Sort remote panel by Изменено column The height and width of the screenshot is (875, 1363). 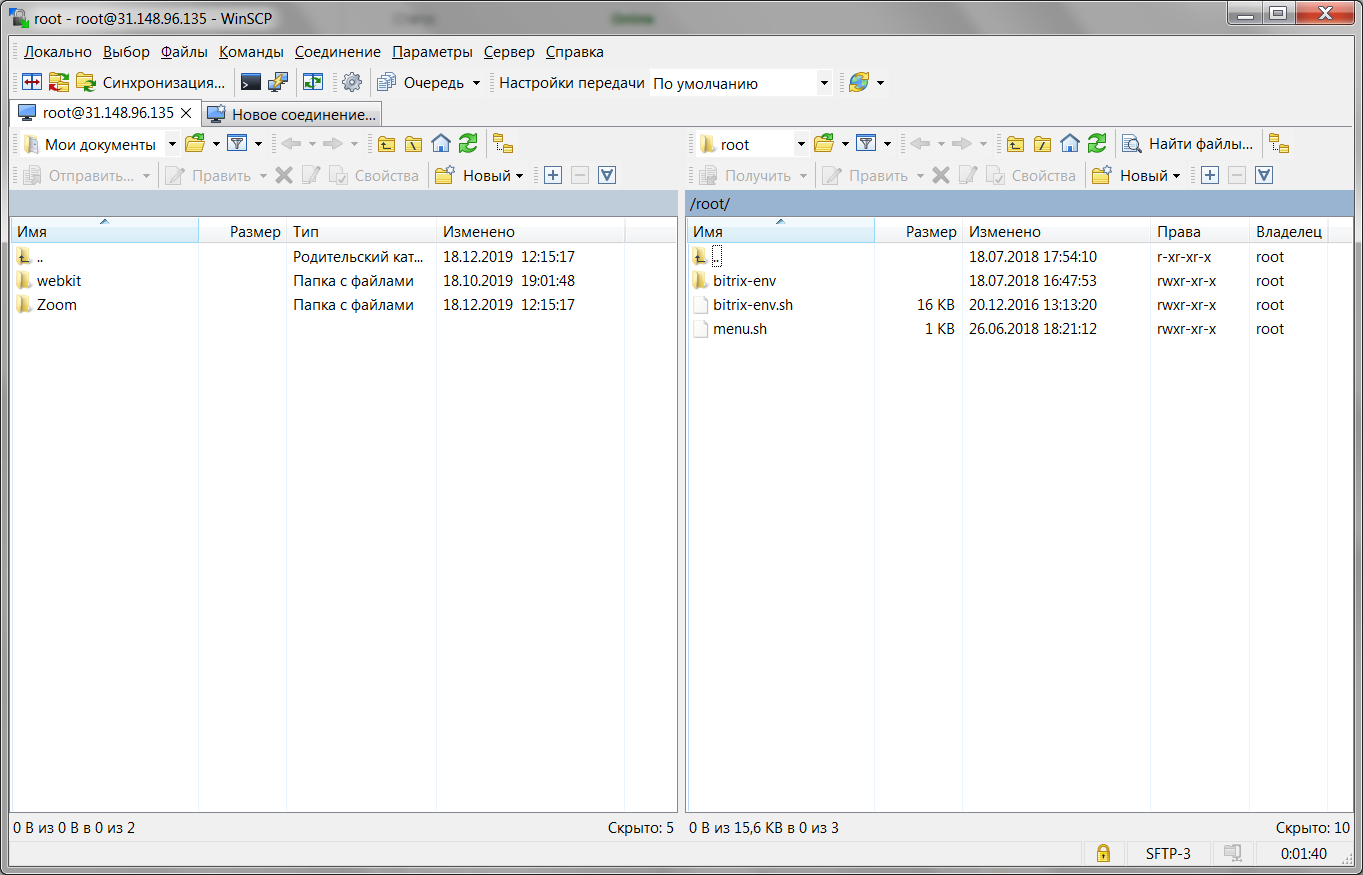[x=1056, y=232]
